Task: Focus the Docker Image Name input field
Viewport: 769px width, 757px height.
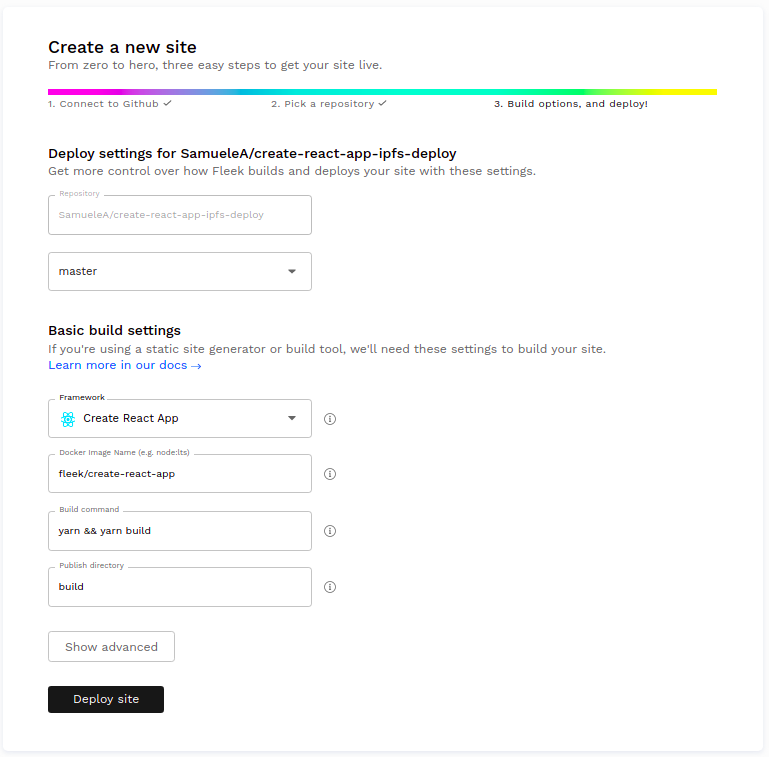Action: (x=180, y=474)
